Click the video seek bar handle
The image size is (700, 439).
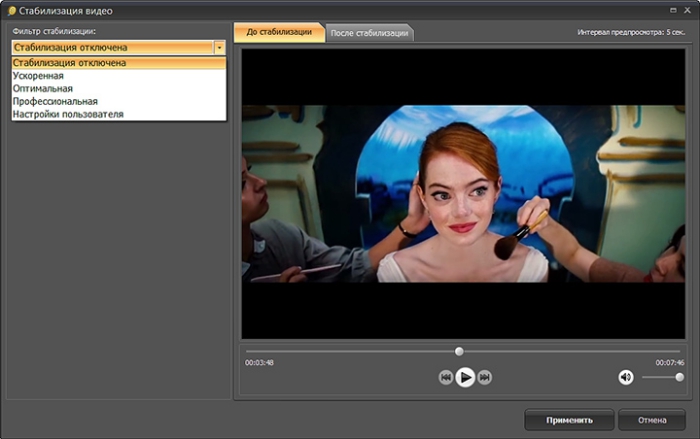pyautogui.click(x=459, y=351)
